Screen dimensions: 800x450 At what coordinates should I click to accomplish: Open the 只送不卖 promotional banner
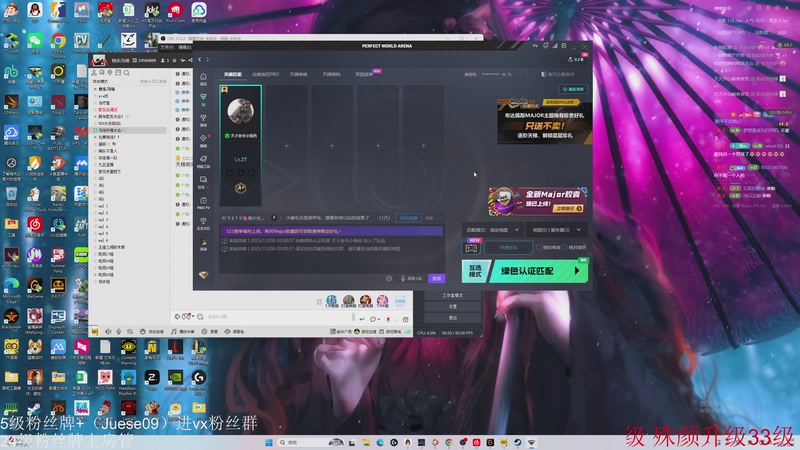544,121
